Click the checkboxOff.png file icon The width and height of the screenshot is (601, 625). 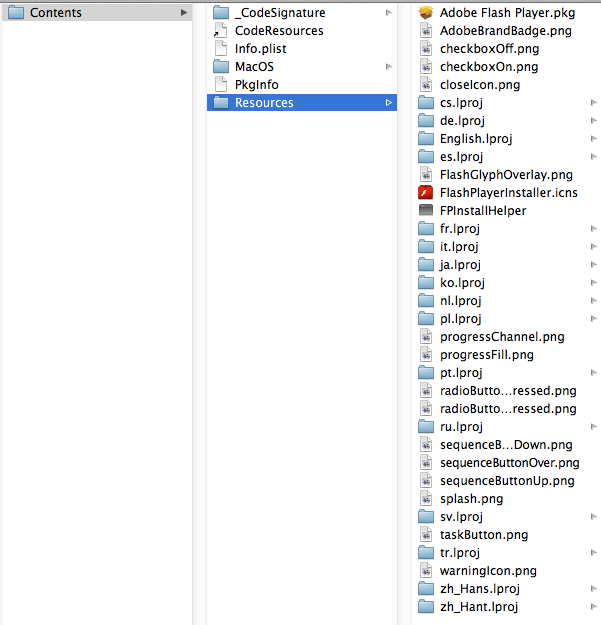pos(426,49)
